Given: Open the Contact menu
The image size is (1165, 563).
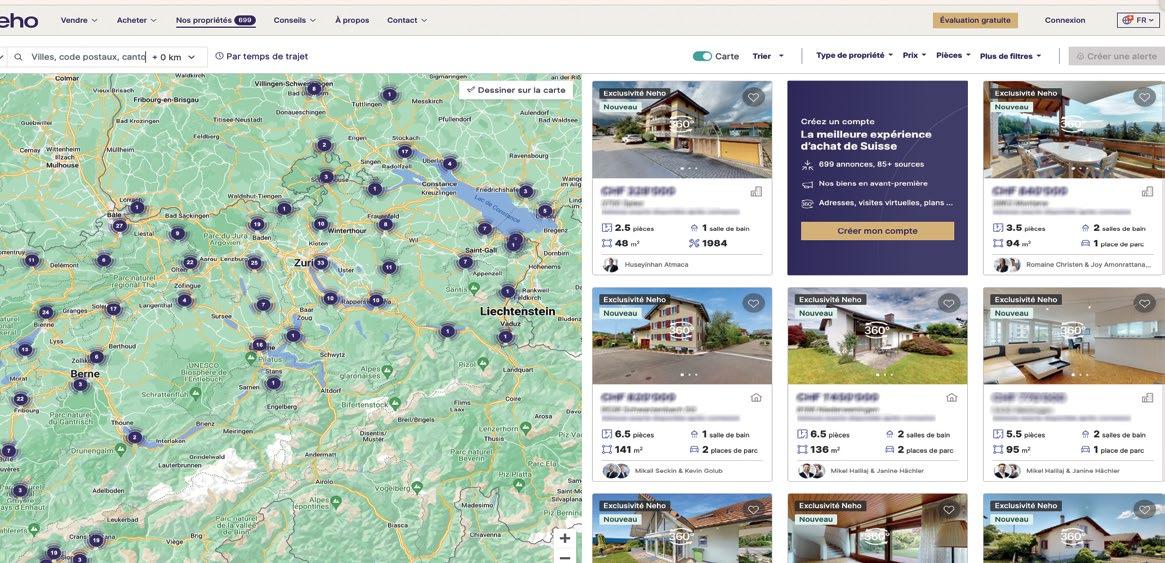Looking at the screenshot, I should pos(406,20).
